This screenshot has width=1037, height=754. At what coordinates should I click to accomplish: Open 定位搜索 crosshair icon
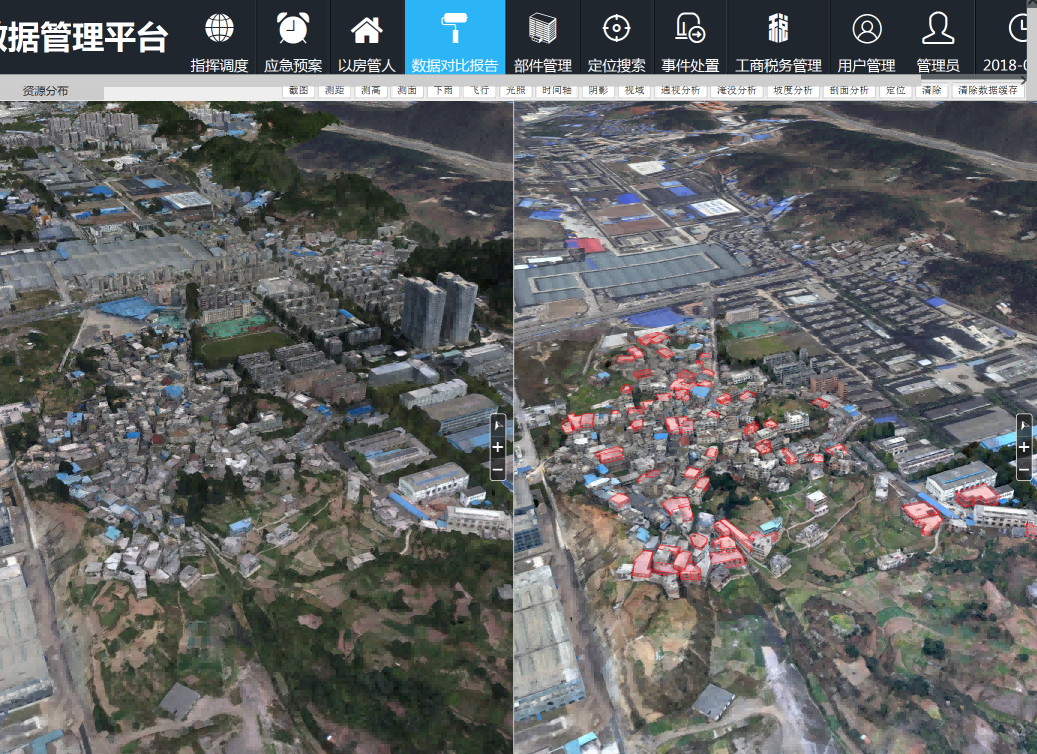[x=616, y=28]
